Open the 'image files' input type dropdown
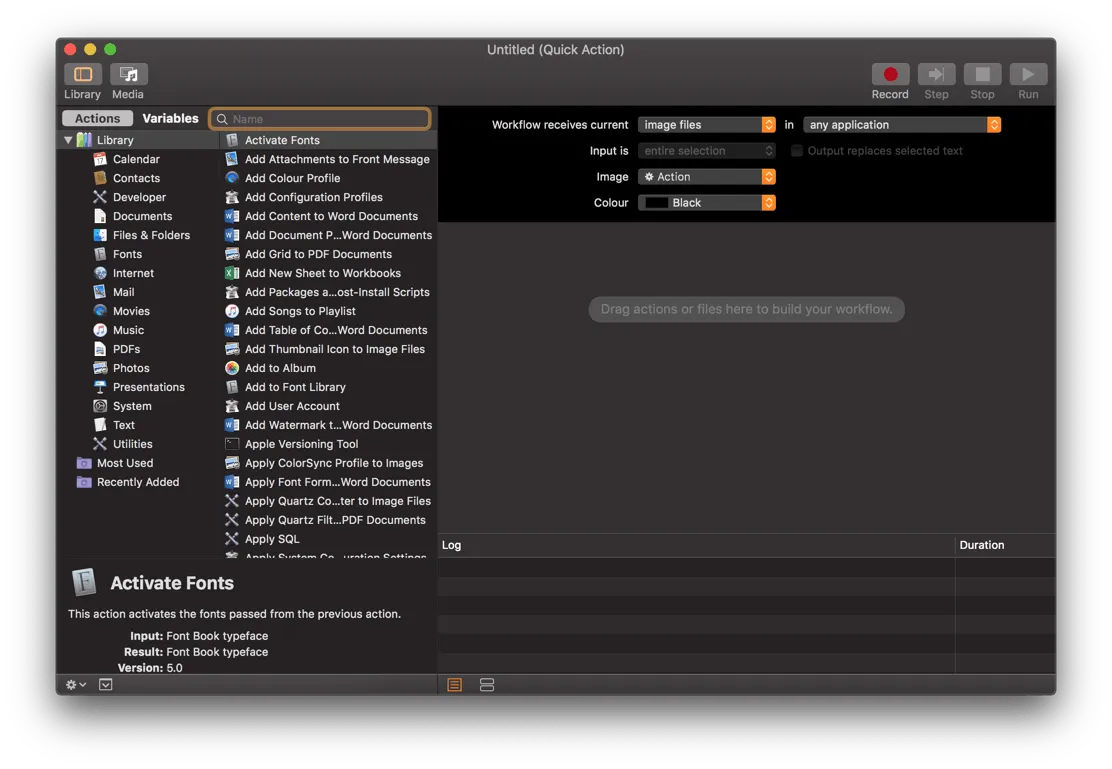 [x=706, y=125]
